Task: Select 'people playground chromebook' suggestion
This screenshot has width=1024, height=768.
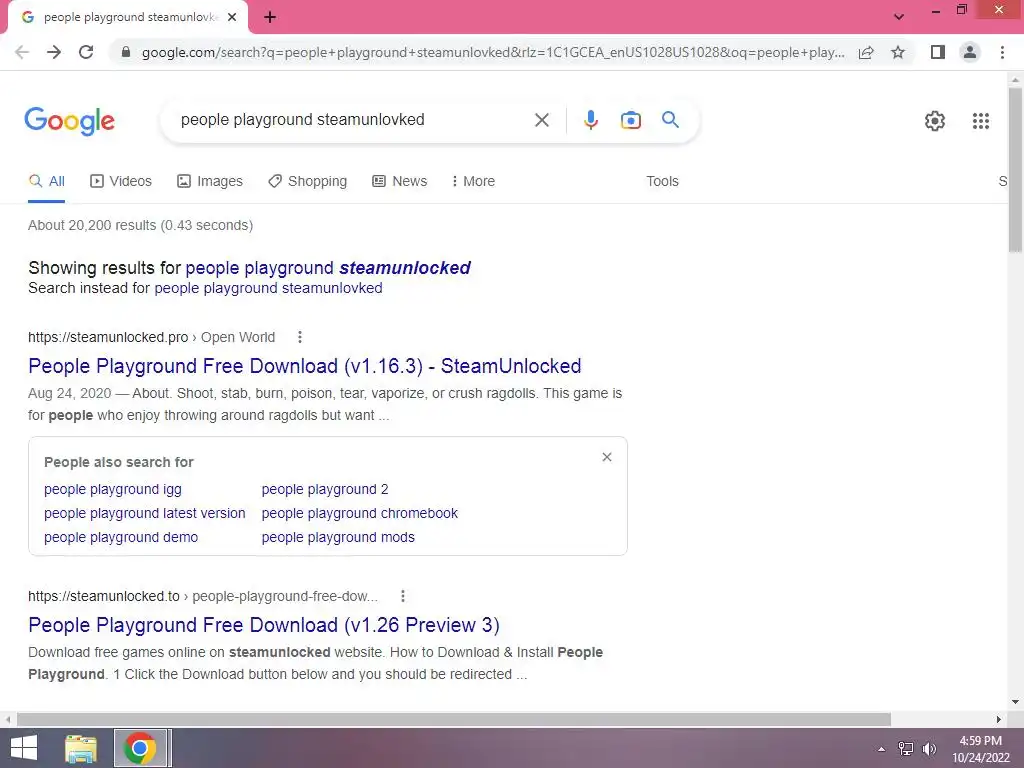Action: [360, 513]
